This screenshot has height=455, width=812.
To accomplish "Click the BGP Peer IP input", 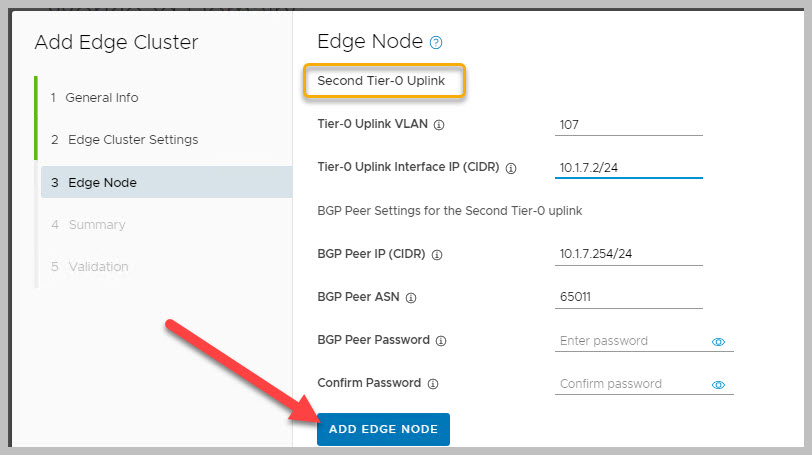I will click(628, 254).
